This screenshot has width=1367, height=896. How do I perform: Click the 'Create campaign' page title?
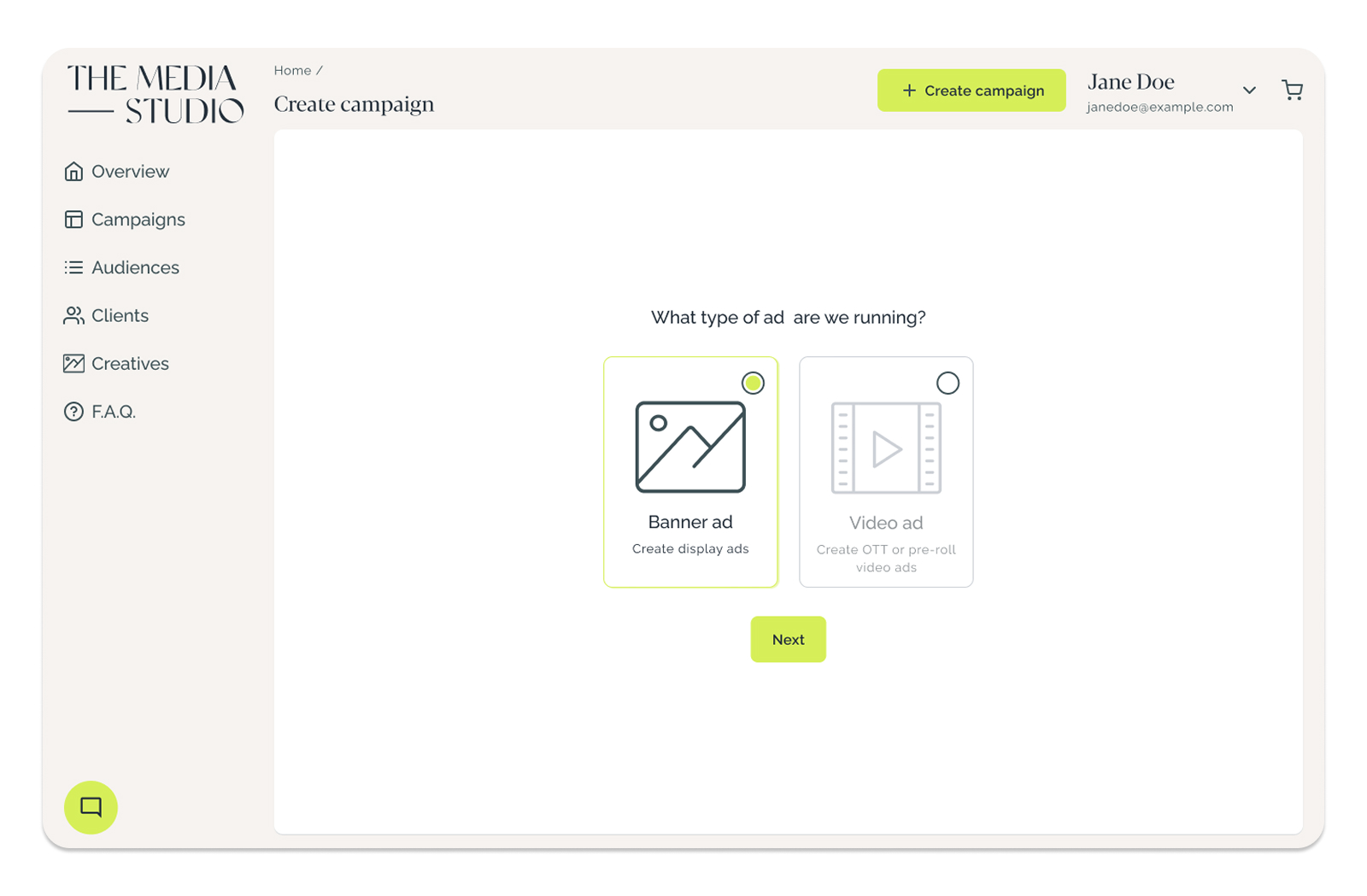point(354,104)
